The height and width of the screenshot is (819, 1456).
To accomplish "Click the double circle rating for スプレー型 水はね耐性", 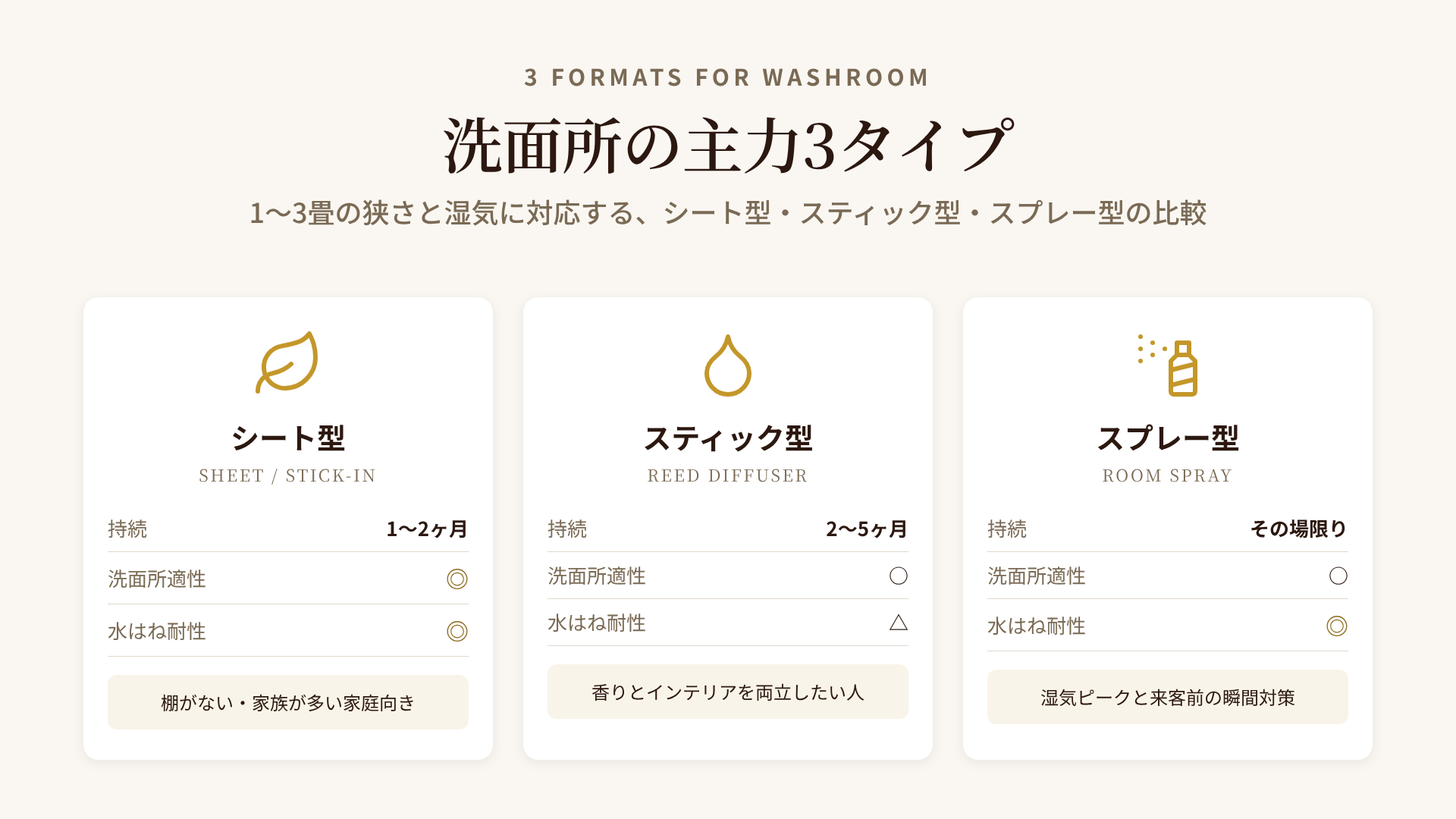I will click(x=1337, y=626).
